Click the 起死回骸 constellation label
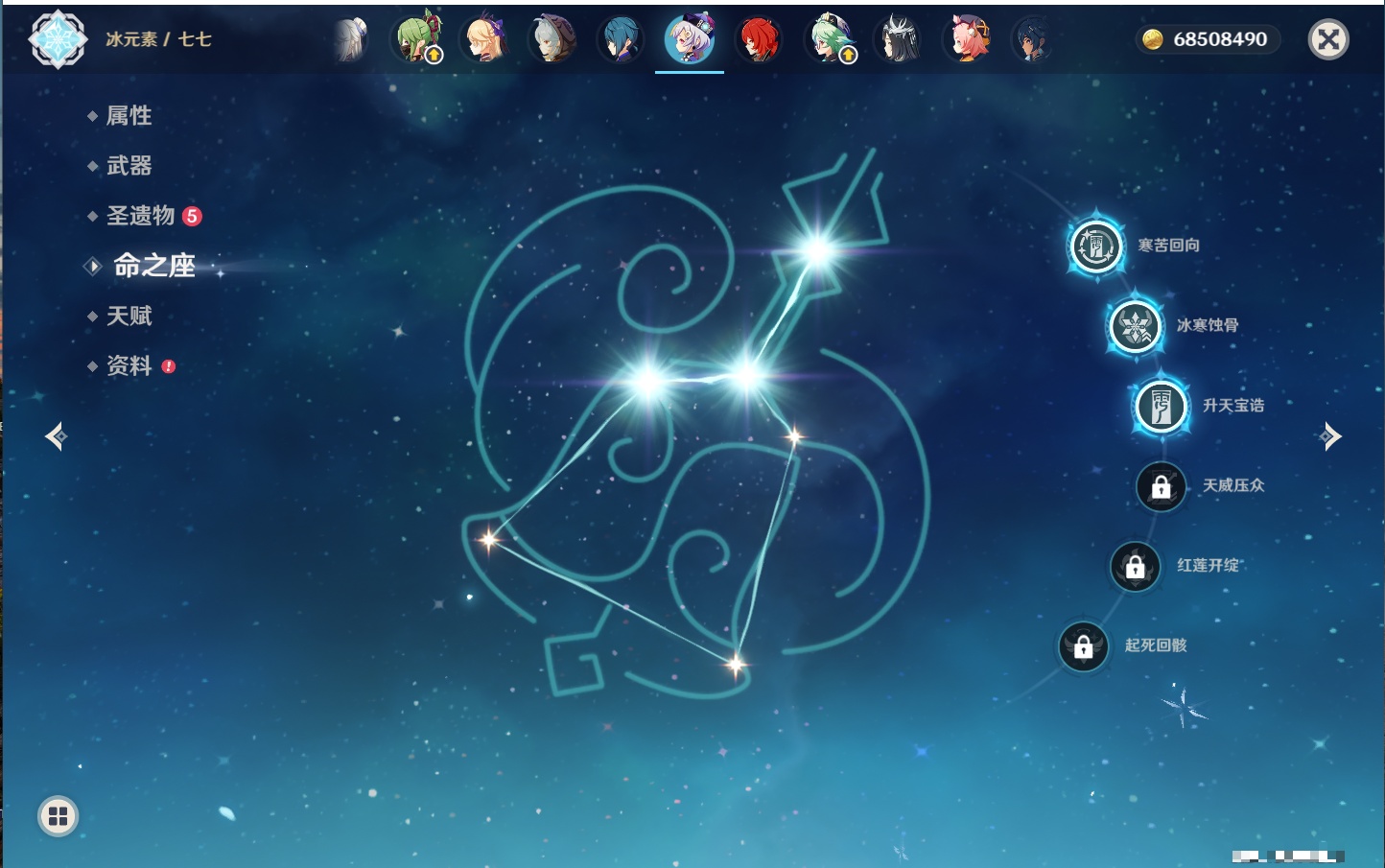 (1156, 645)
